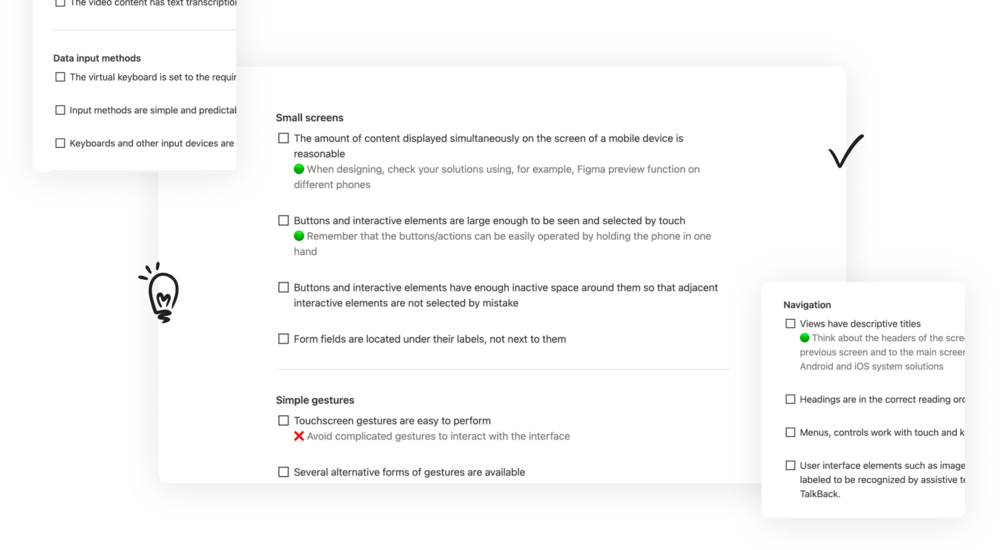
Task: Tick the virtual keyboard checkbox
Action: (60, 77)
